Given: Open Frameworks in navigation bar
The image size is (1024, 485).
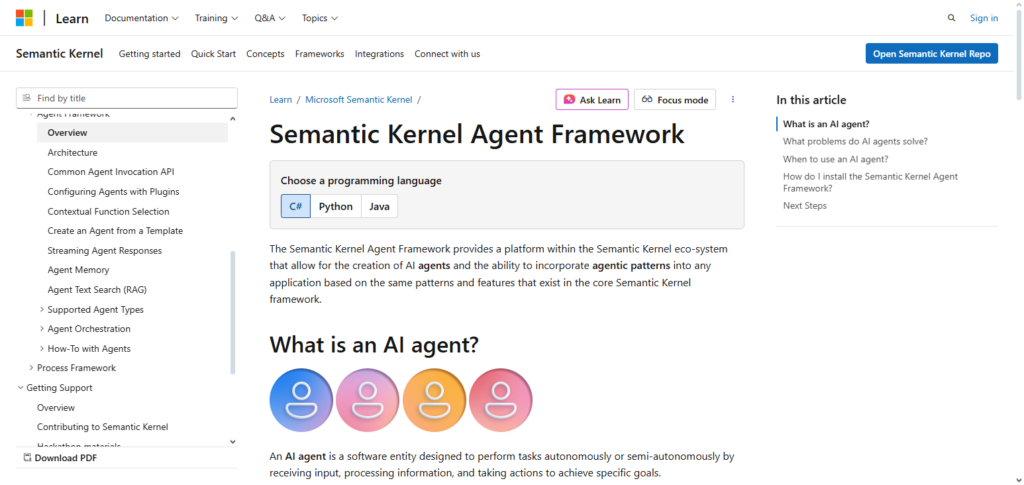Looking at the screenshot, I should [319, 54].
